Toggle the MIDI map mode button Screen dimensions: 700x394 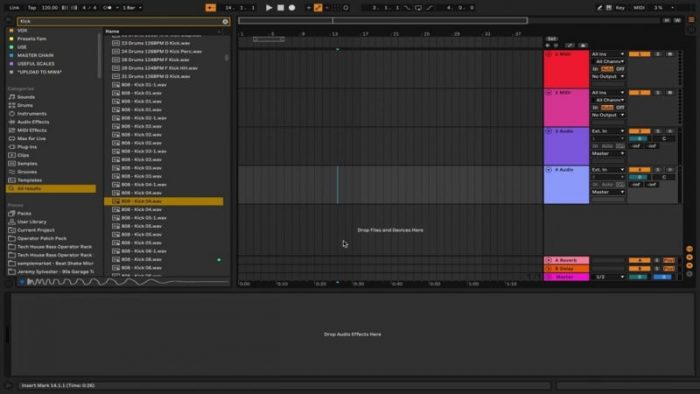639,8
